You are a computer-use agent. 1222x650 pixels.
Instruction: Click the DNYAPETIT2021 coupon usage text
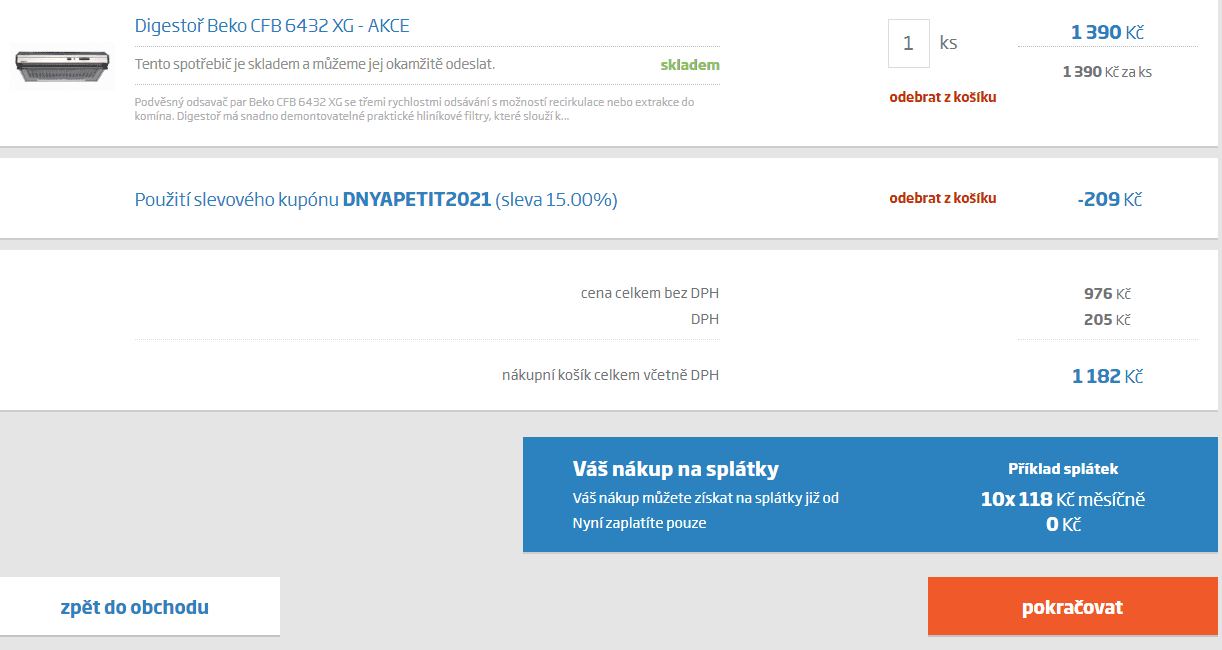(x=376, y=200)
